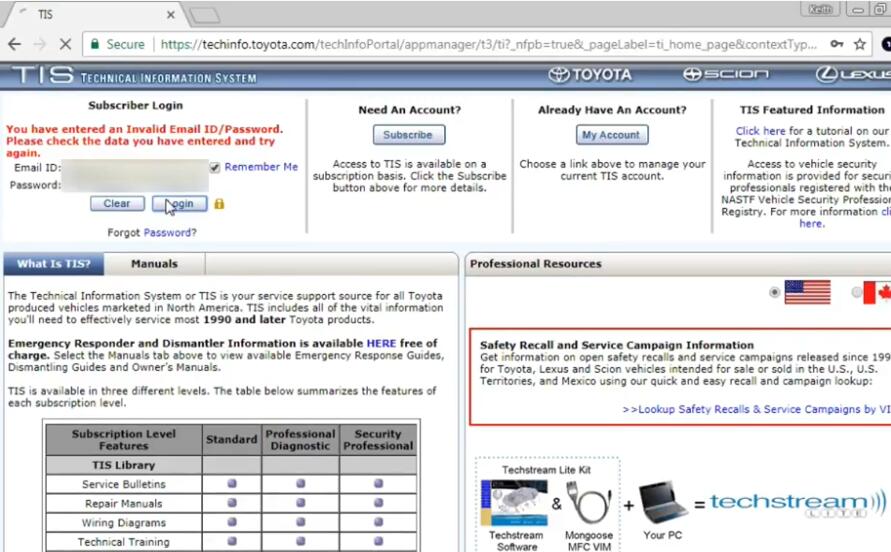Follow the HERE emergency responder link
The height and width of the screenshot is (552, 891).
tap(381, 343)
